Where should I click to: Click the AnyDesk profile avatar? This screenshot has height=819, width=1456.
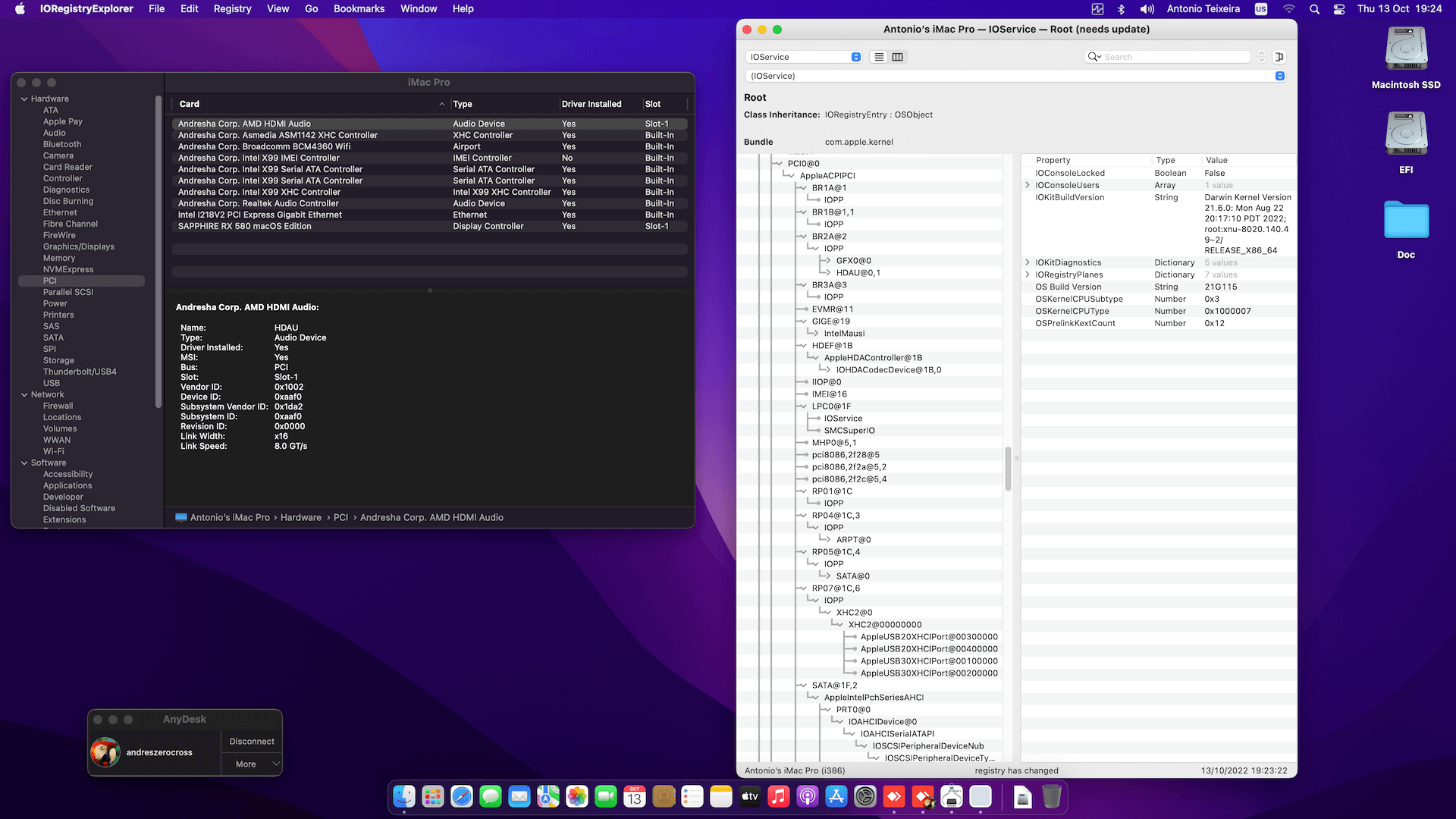pos(105,752)
